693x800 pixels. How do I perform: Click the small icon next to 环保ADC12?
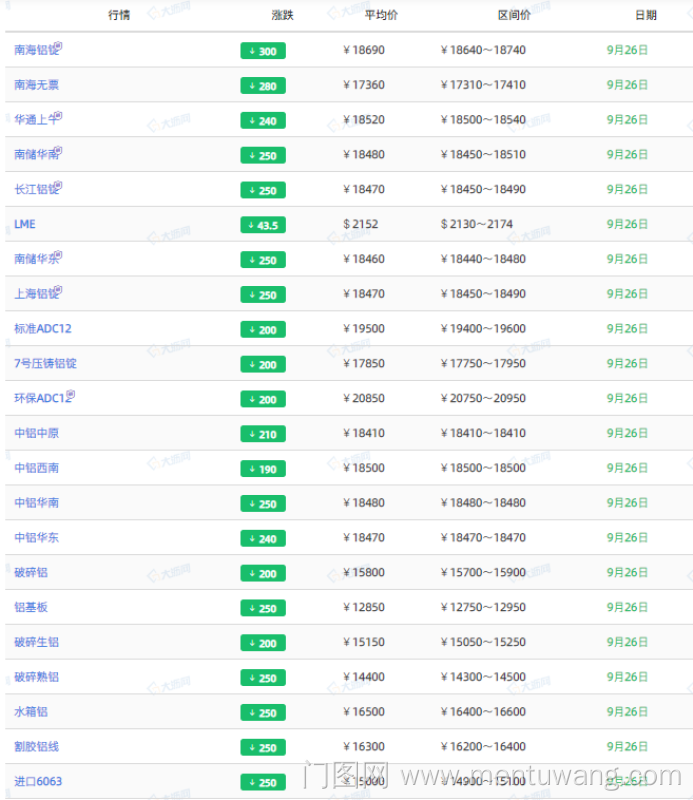(71, 395)
